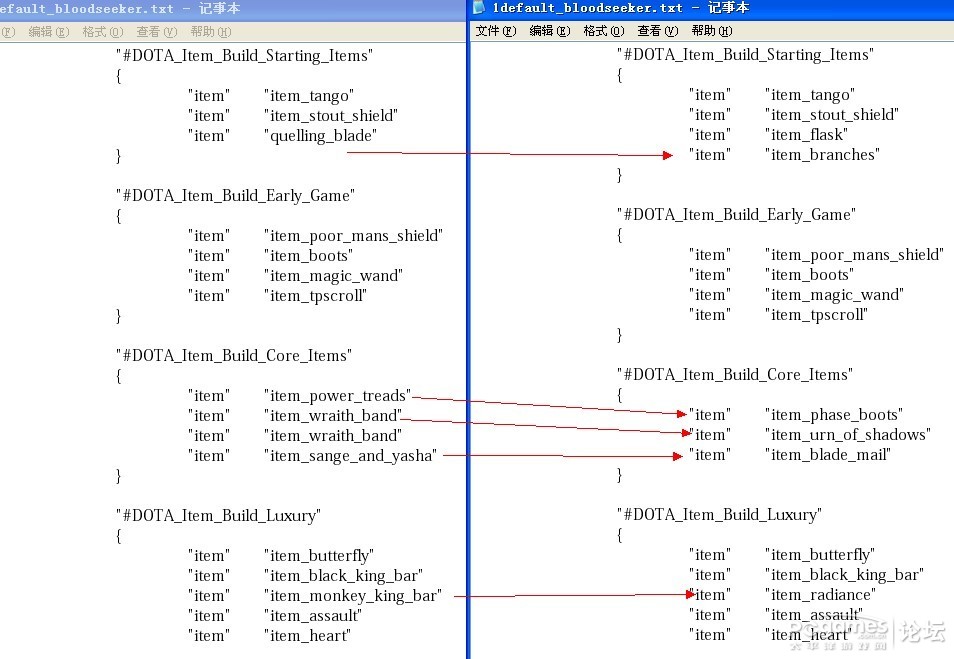Click "item_tpscroll" in the left window
The image size is (954, 659).
click(x=316, y=296)
